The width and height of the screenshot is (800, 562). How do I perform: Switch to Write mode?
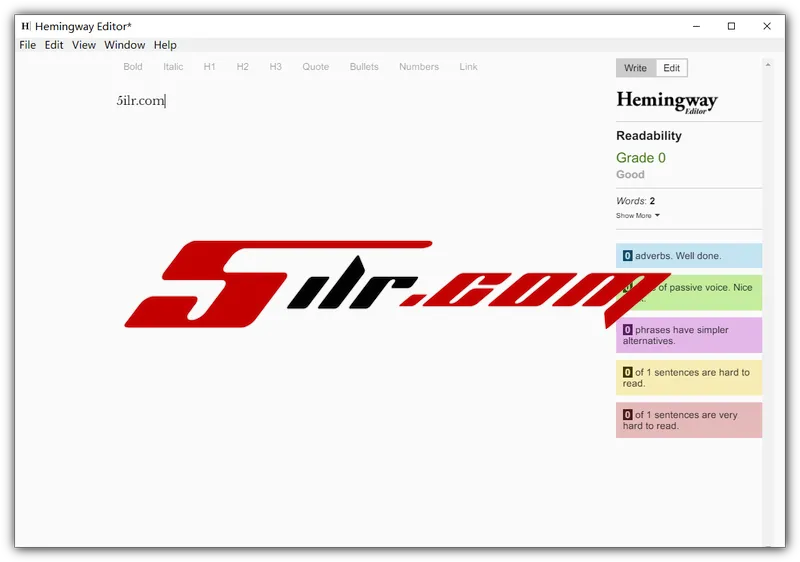click(636, 68)
